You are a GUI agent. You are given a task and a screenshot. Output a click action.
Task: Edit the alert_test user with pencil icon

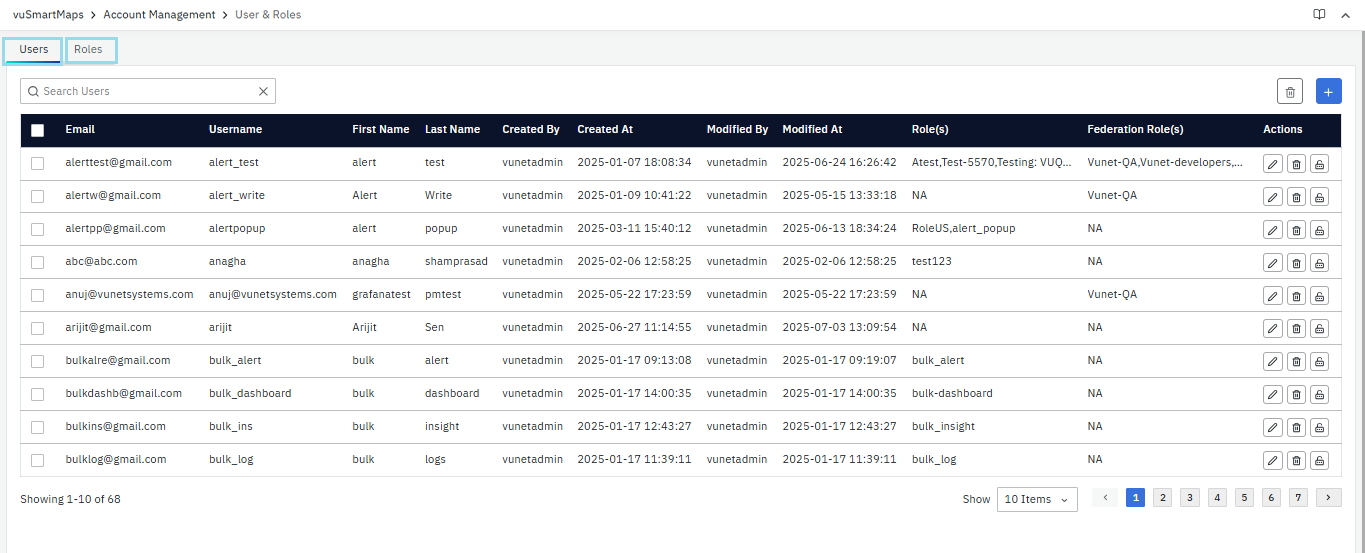point(1272,163)
